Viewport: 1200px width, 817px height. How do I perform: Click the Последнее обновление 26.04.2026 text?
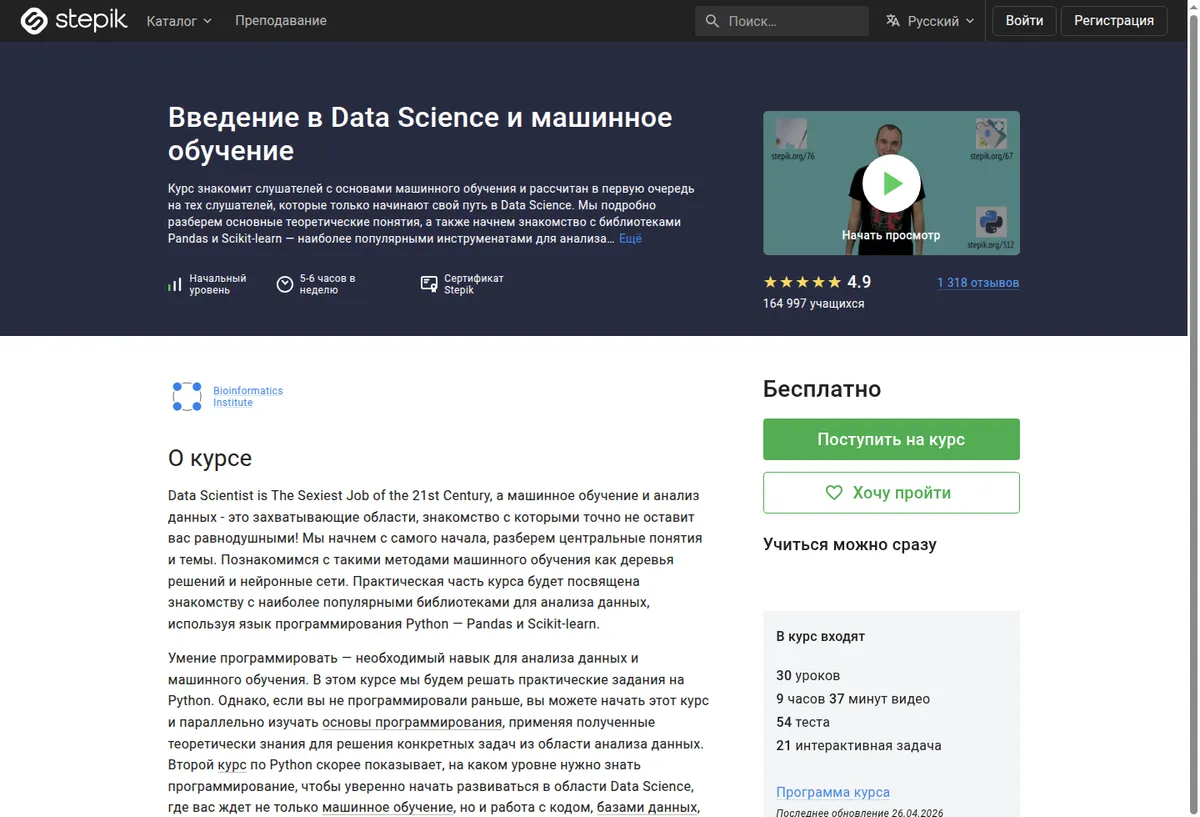[860, 813]
